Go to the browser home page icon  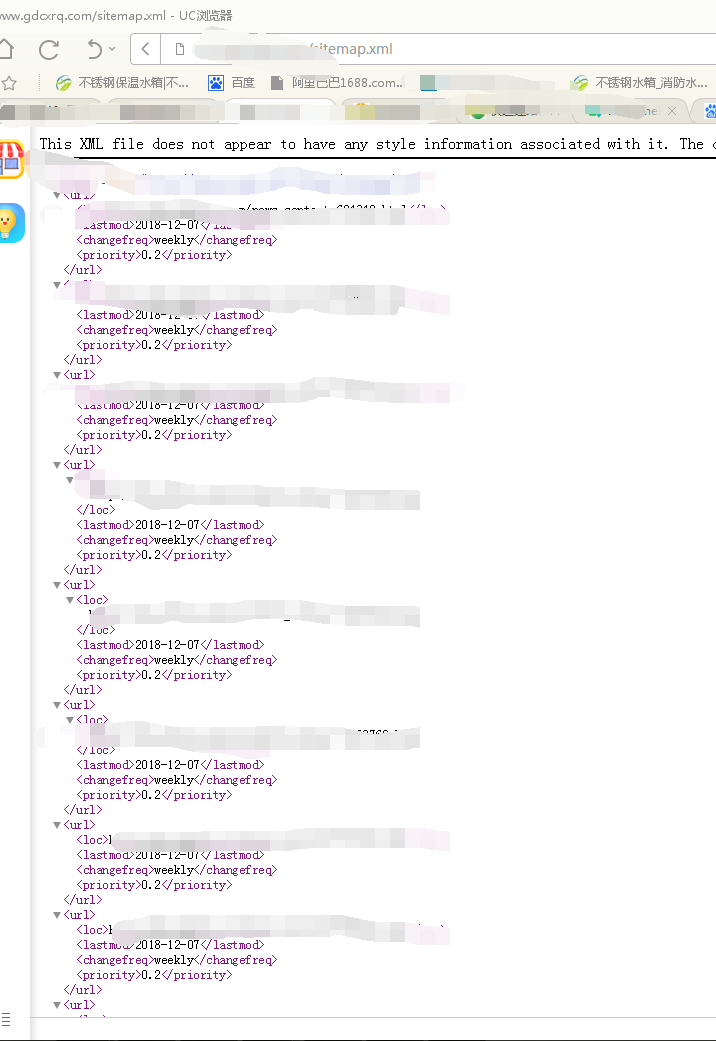tap(6, 49)
